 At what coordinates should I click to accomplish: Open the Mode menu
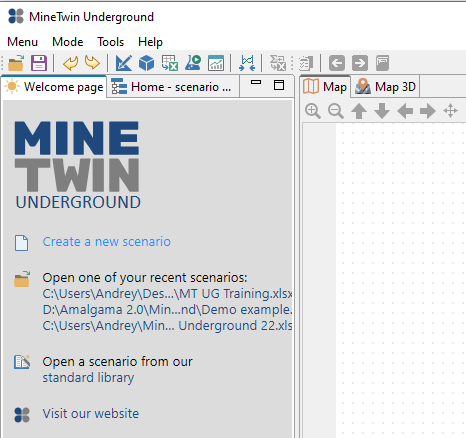pyautogui.click(x=68, y=42)
